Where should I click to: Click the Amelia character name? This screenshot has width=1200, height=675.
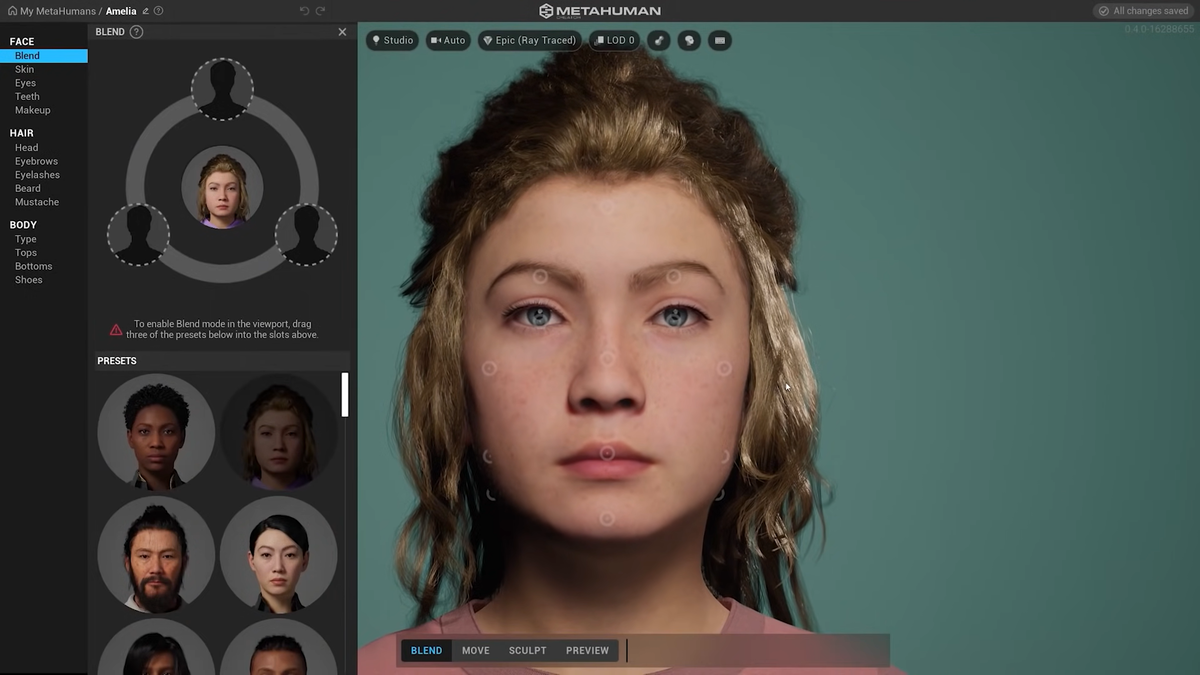coord(121,11)
